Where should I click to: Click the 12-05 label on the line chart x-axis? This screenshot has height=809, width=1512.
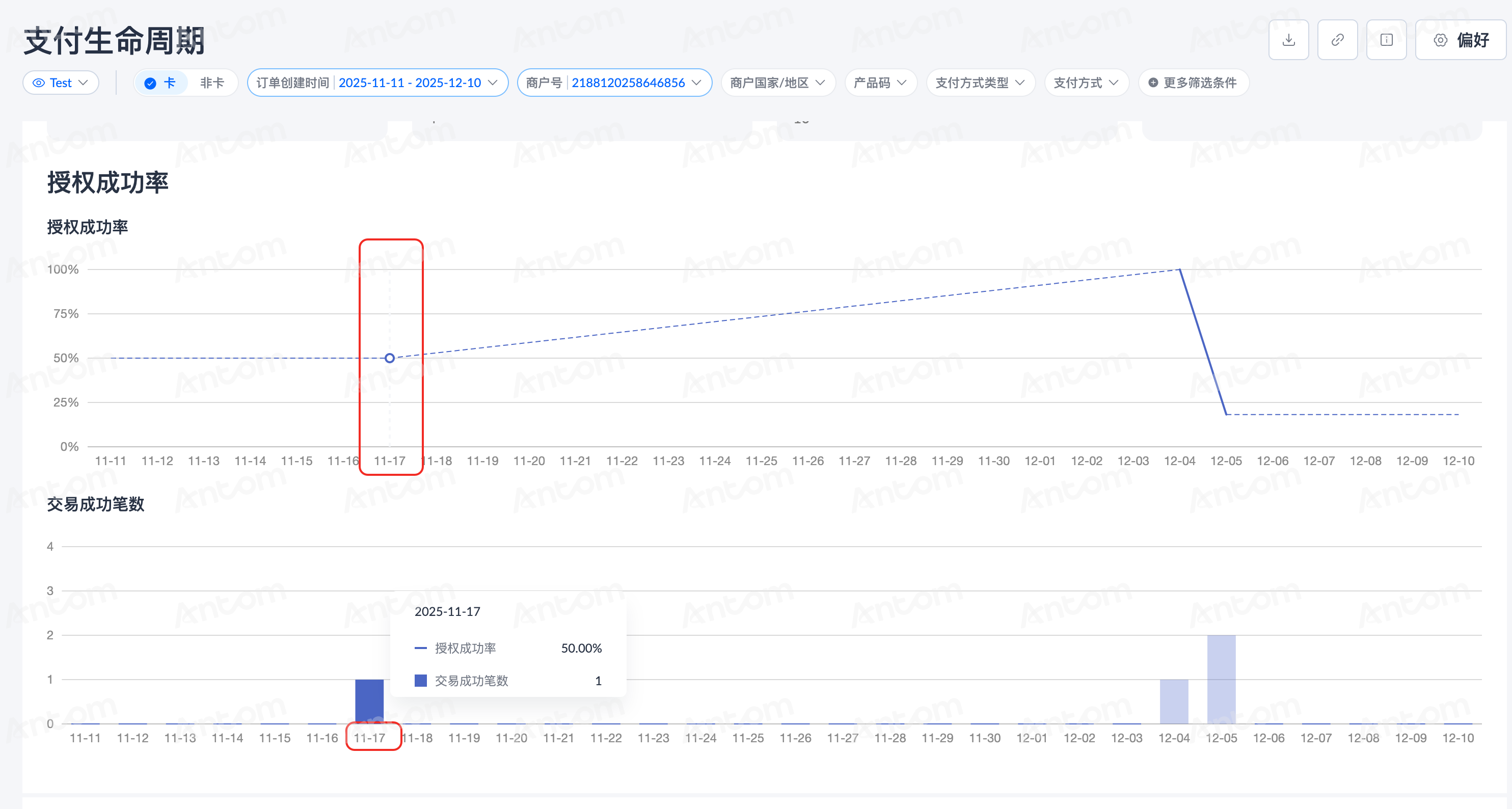pyautogui.click(x=1226, y=461)
